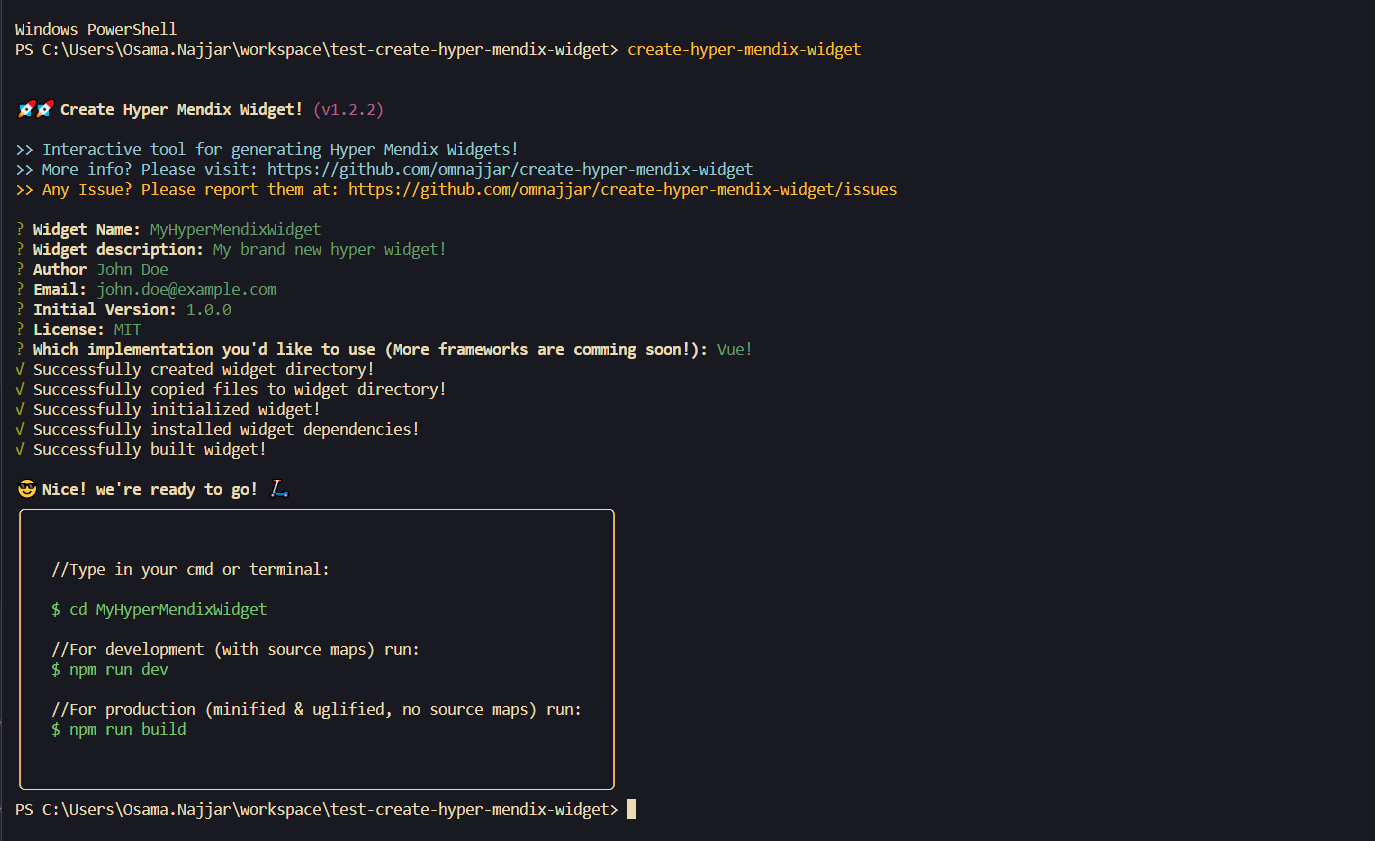1375x841 pixels.
Task: Click the version text '(v1.2.2)'
Action: (x=348, y=109)
